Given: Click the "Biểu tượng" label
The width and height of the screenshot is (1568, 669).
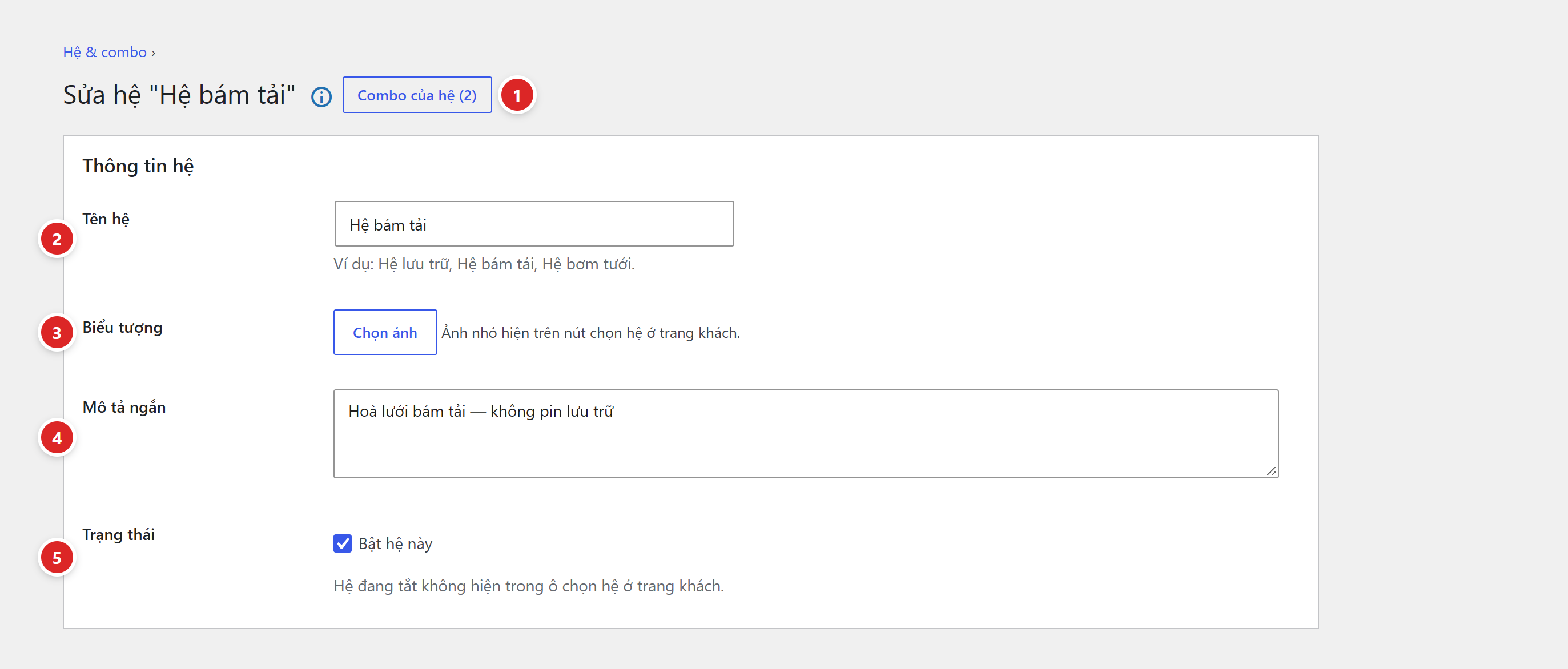Looking at the screenshot, I should (x=122, y=328).
